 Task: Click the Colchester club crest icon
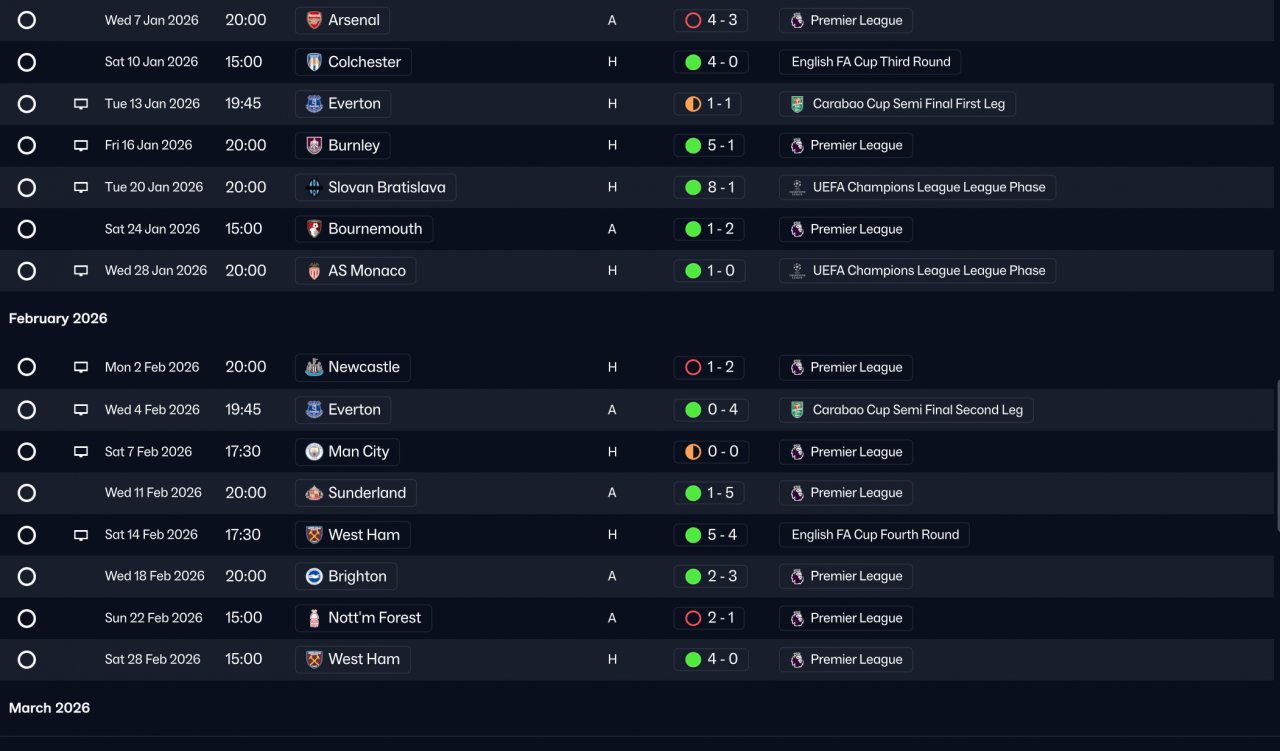tap(314, 62)
